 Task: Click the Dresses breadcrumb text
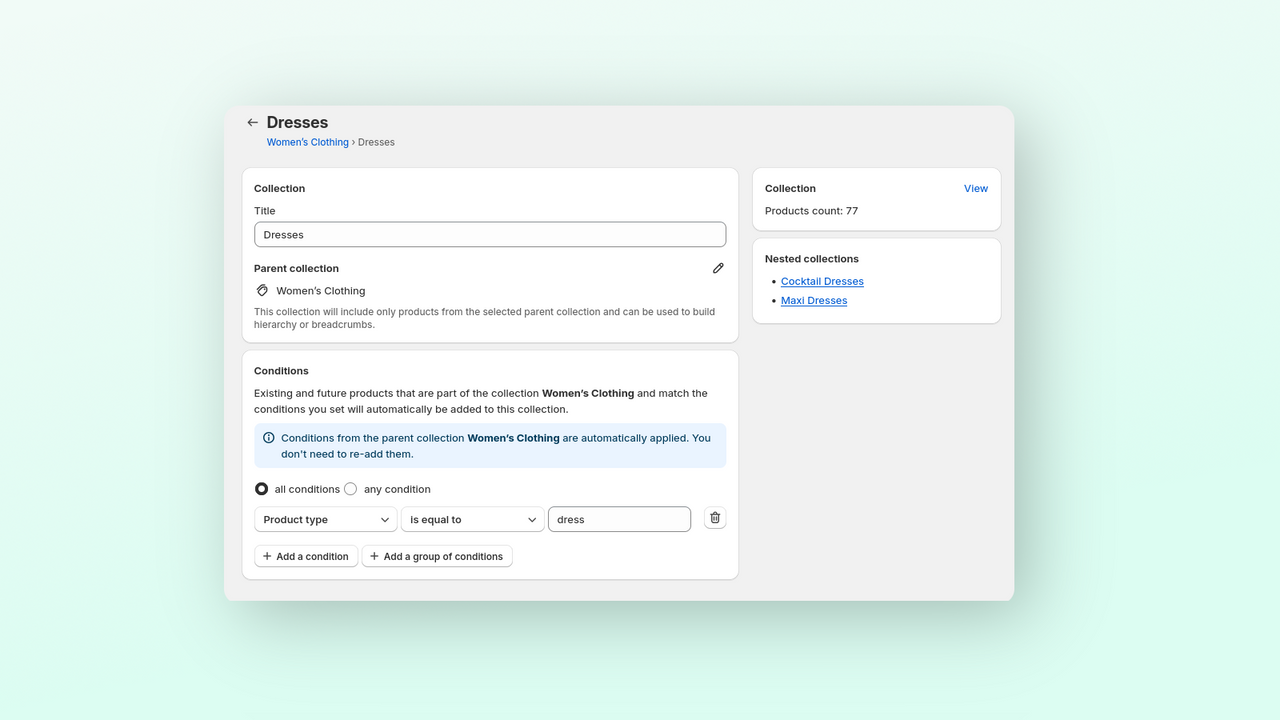tap(376, 142)
